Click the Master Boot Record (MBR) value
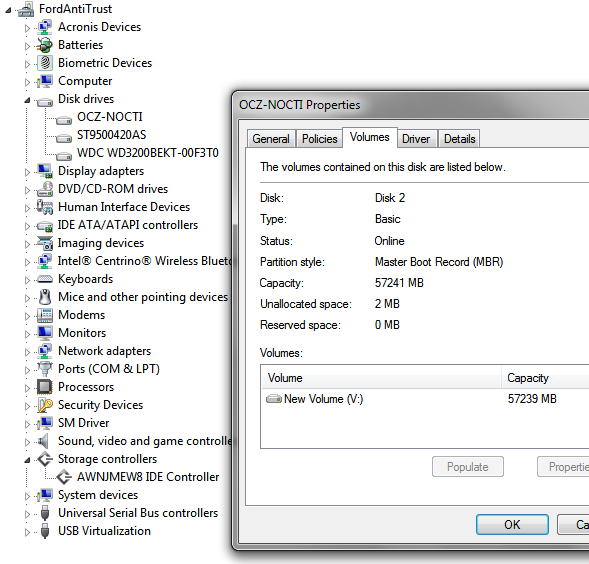This screenshot has width=589, height=564. pyautogui.click(x=439, y=262)
